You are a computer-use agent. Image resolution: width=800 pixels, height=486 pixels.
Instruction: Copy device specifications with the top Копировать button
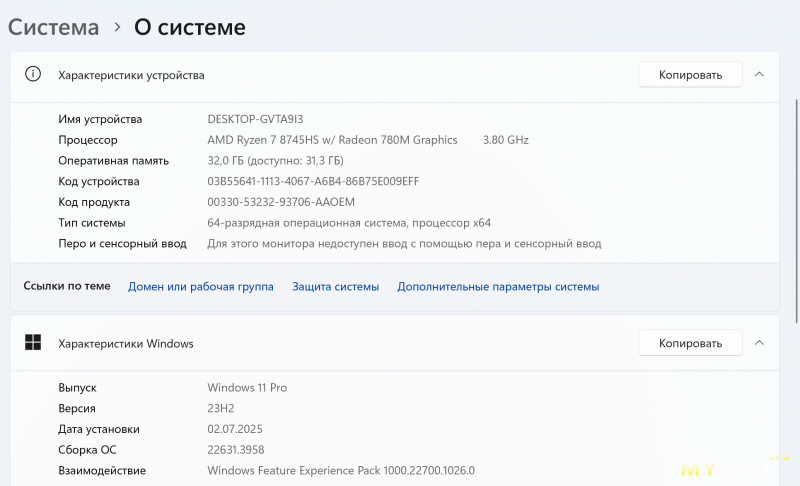point(690,75)
